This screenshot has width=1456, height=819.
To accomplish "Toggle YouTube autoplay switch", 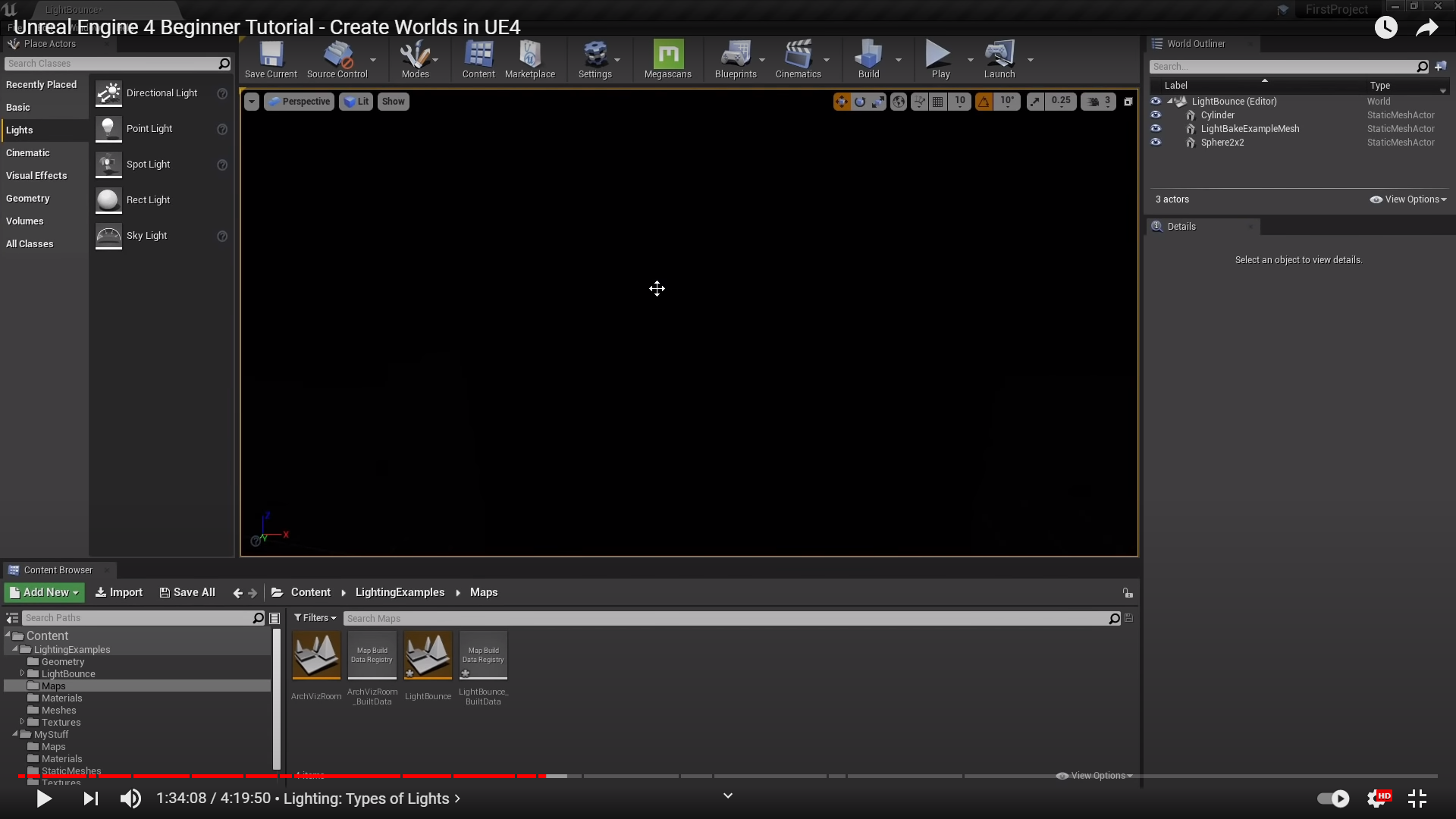I will (x=1333, y=799).
